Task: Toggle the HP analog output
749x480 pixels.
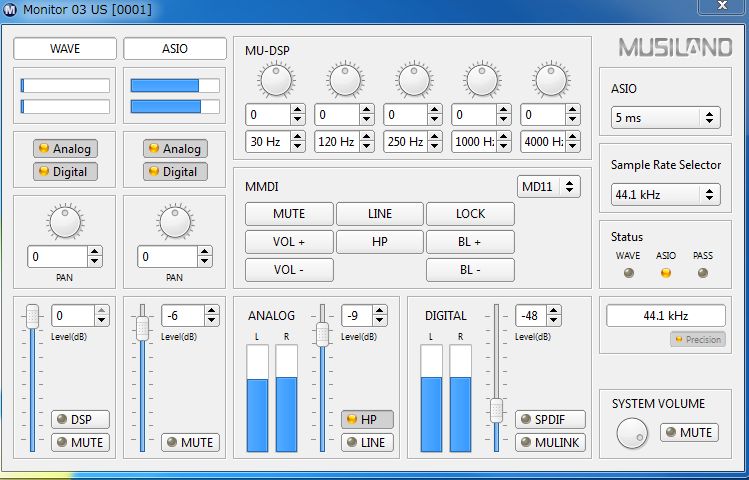Action: pyautogui.click(x=367, y=419)
